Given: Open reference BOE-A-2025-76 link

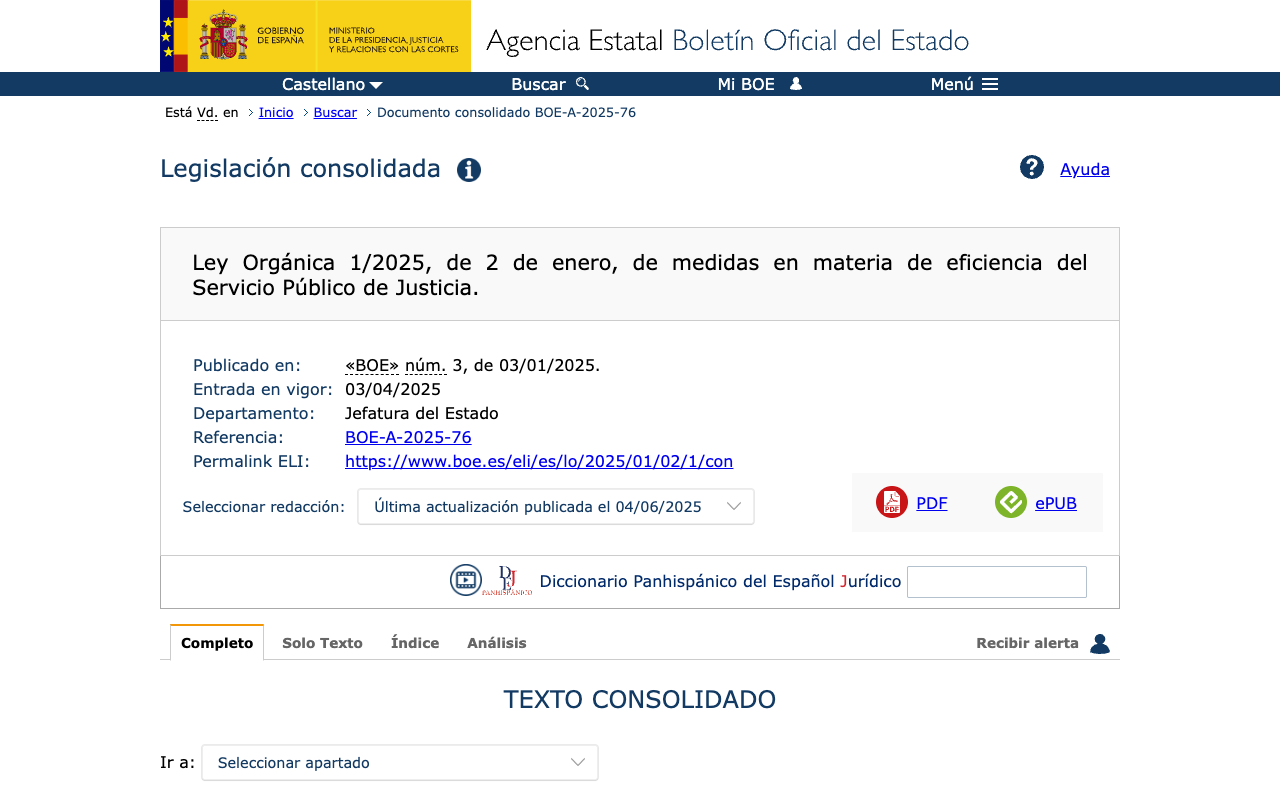Looking at the screenshot, I should pos(408,437).
